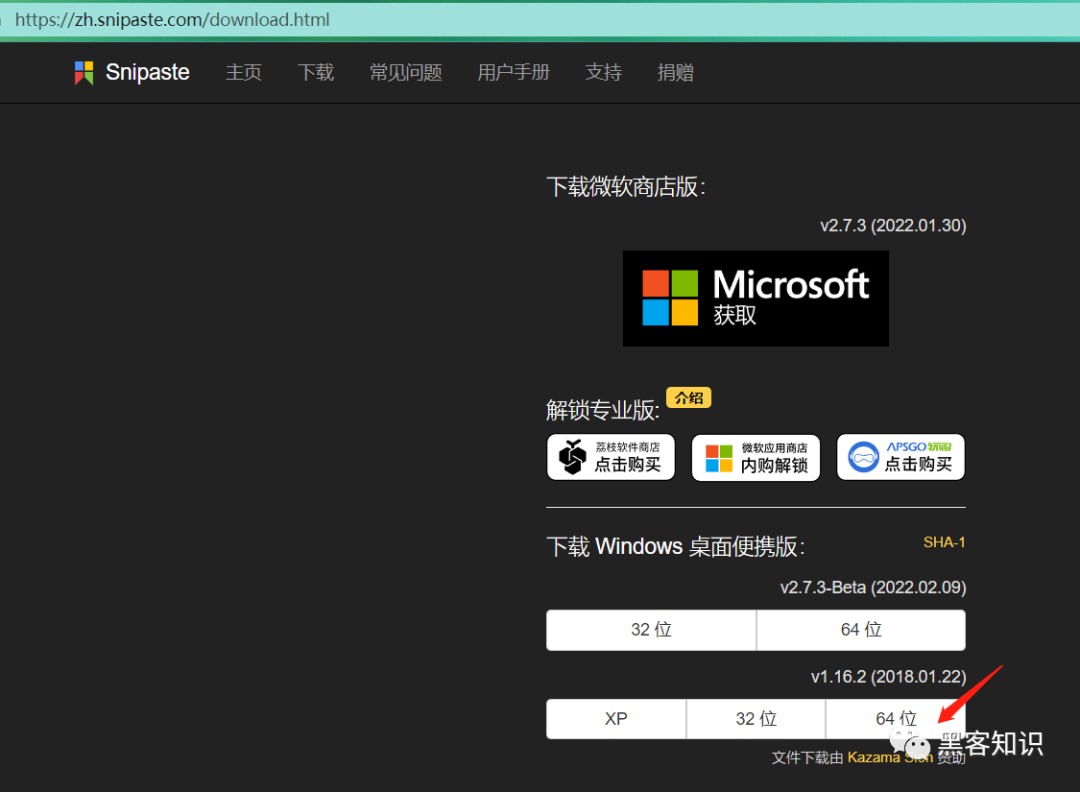This screenshot has height=792, width=1080.
Task: Buy via 荔枝软件商店 点击购买 button
Action: point(611,457)
